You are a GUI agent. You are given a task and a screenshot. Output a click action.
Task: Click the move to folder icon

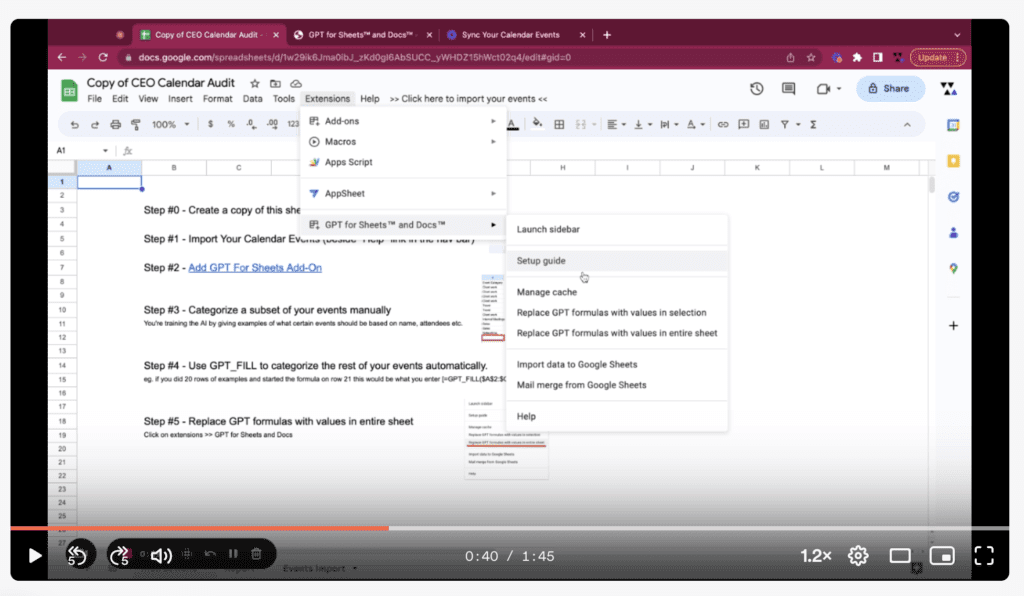tap(275, 84)
